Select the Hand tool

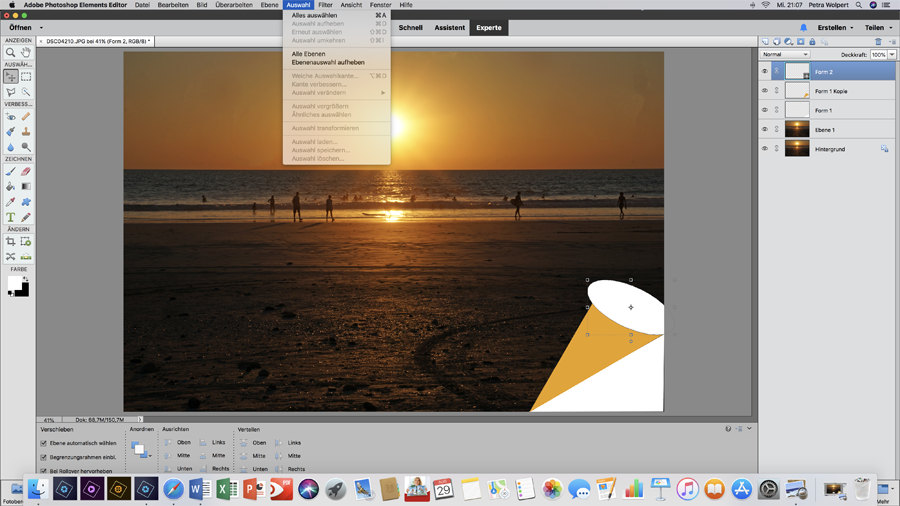click(26, 52)
